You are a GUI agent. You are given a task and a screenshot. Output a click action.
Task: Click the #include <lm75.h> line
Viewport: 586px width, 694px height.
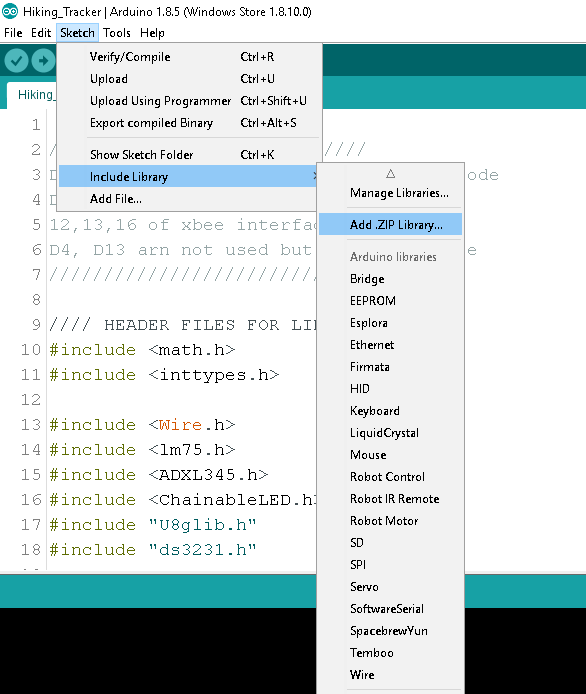click(143, 450)
